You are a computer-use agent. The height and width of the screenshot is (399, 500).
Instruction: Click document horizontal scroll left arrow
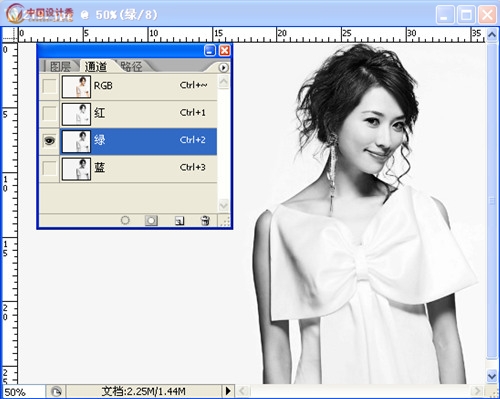[243, 391]
